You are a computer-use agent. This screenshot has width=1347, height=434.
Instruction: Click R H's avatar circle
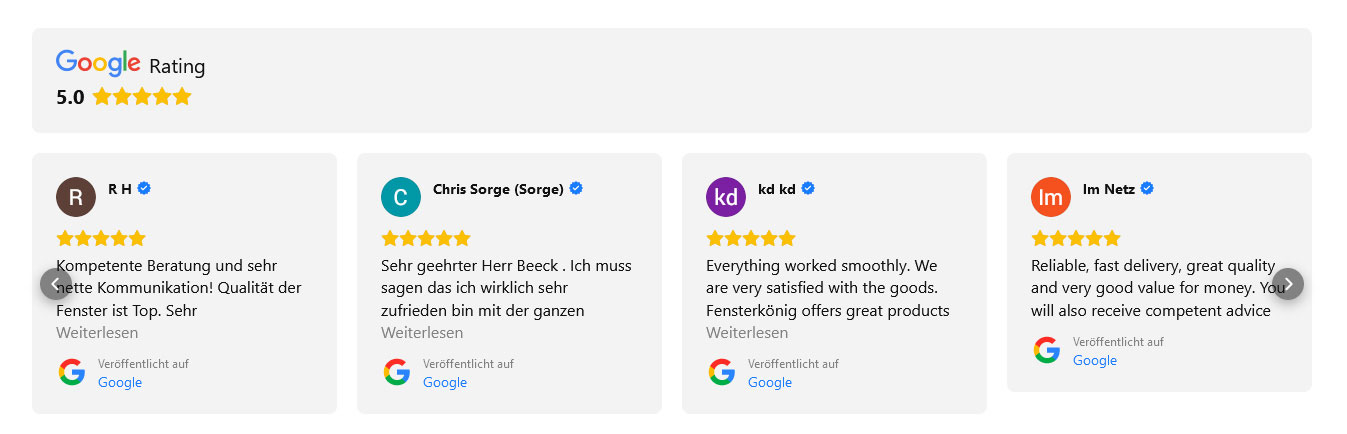(x=76, y=197)
